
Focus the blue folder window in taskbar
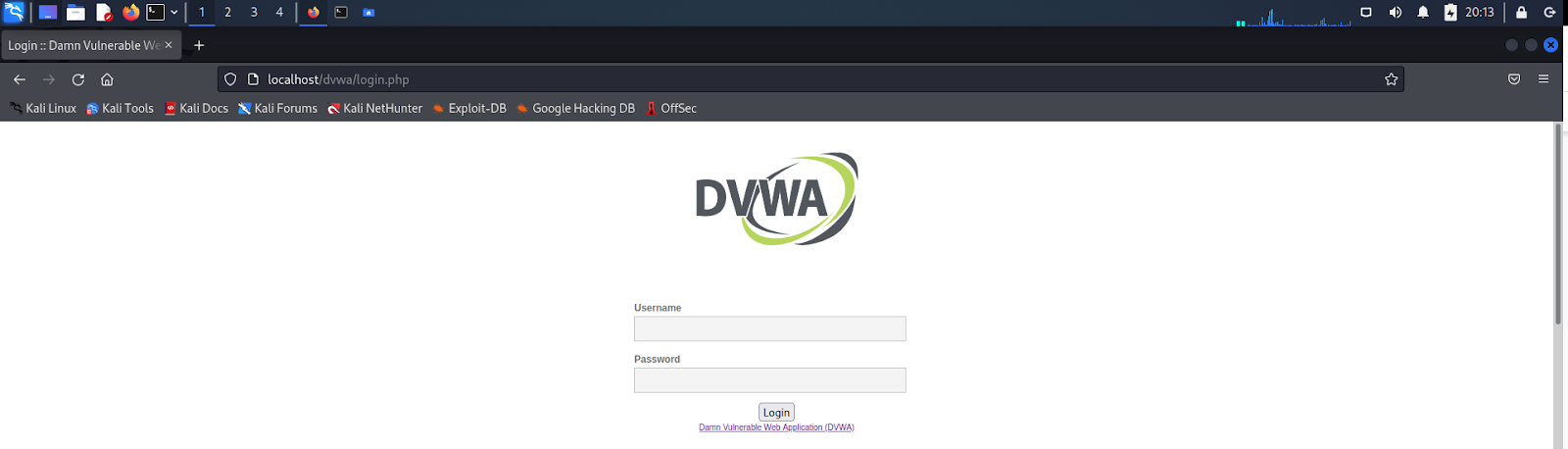(x=368, y=13)
